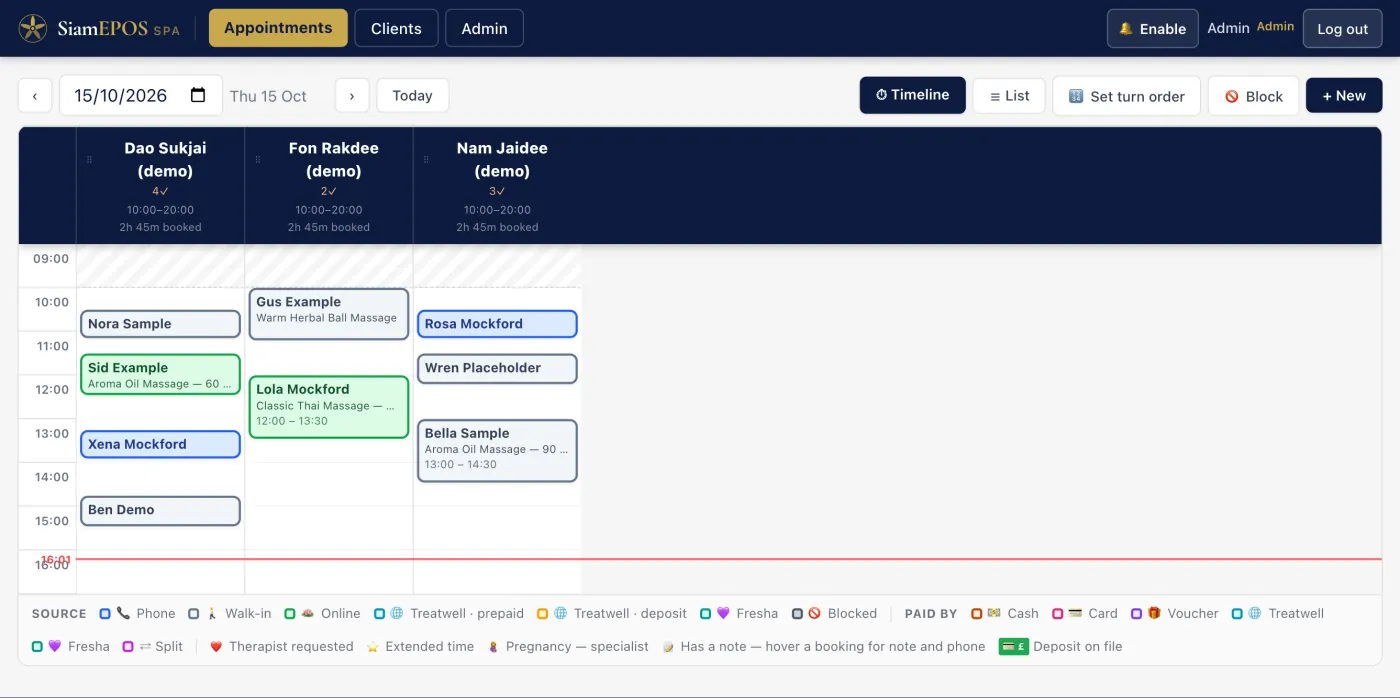The image size is (1400, 698).
Task: Grab the drag handle on Dao Sukjai column
Action: coord(89,159)
